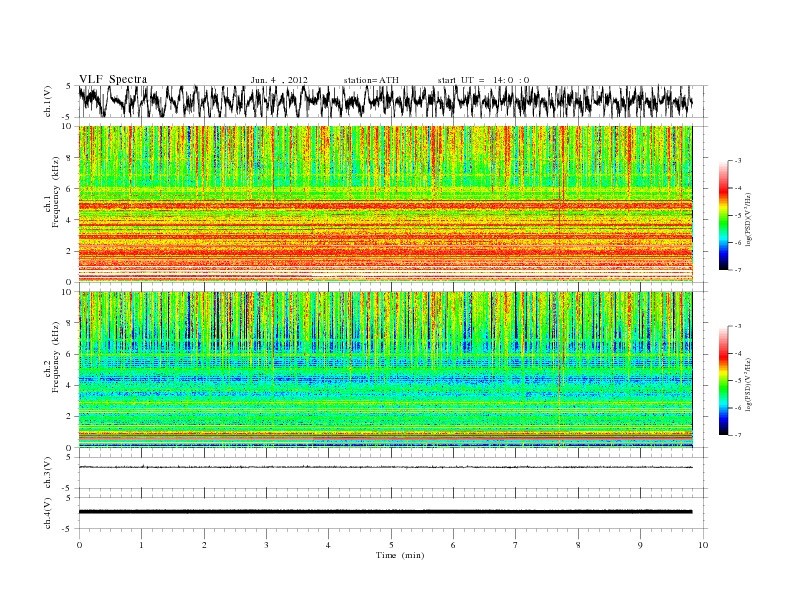Click the '-7' value on ch.2 colorbar
Image resolution: width=792 pixels, height=612 pixels.
[737, 435]
